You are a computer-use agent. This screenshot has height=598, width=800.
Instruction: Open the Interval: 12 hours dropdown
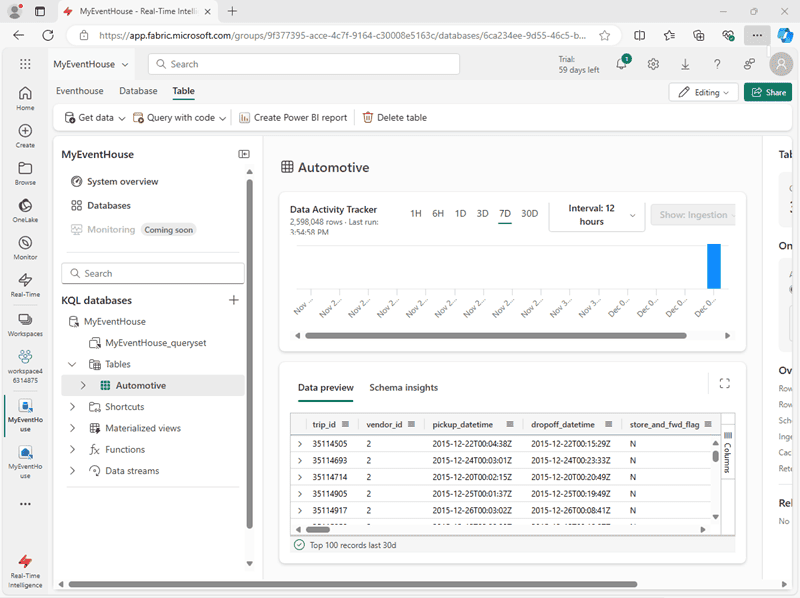click(597, 214)
